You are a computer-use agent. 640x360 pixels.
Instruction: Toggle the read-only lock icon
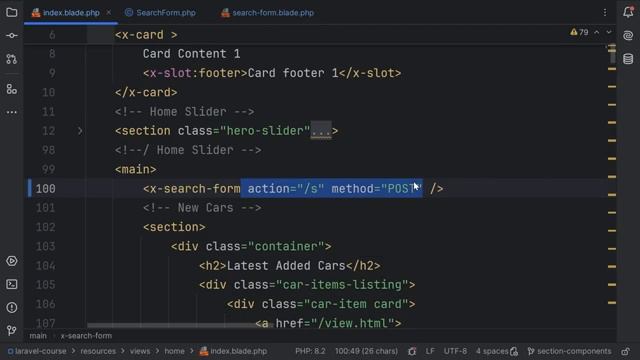click(626, 351)
